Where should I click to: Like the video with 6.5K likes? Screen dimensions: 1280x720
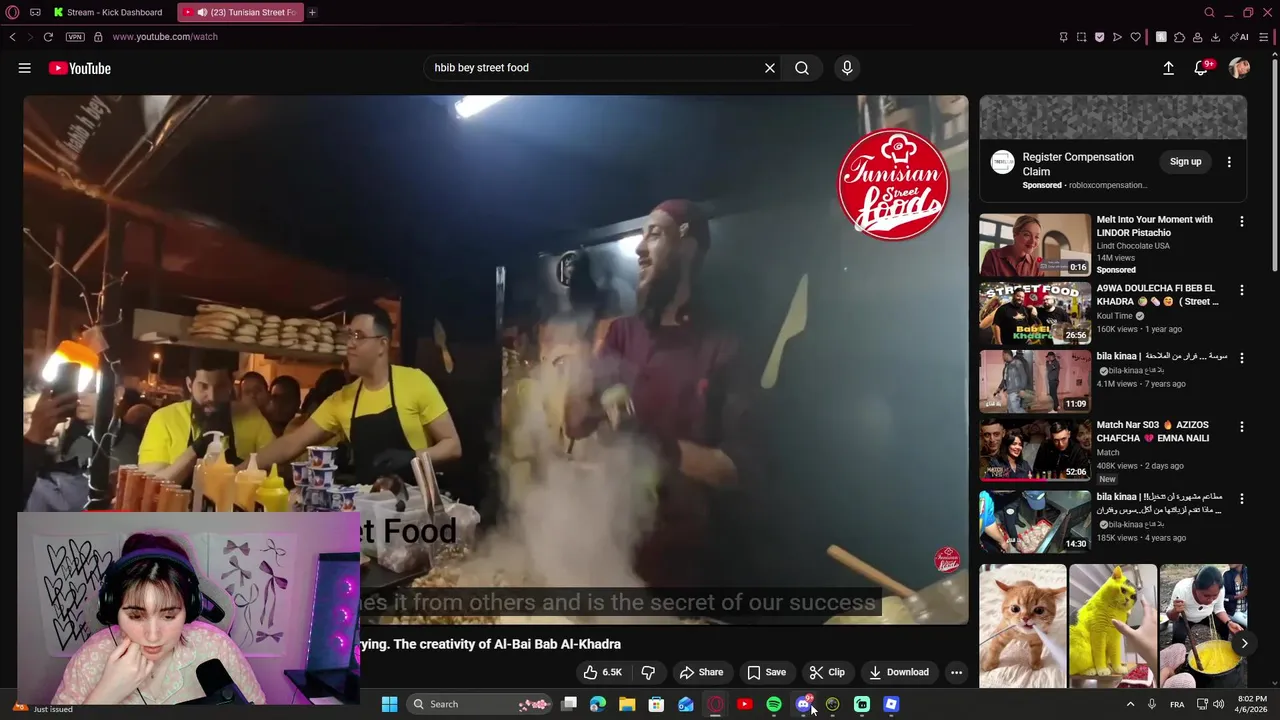603,672
